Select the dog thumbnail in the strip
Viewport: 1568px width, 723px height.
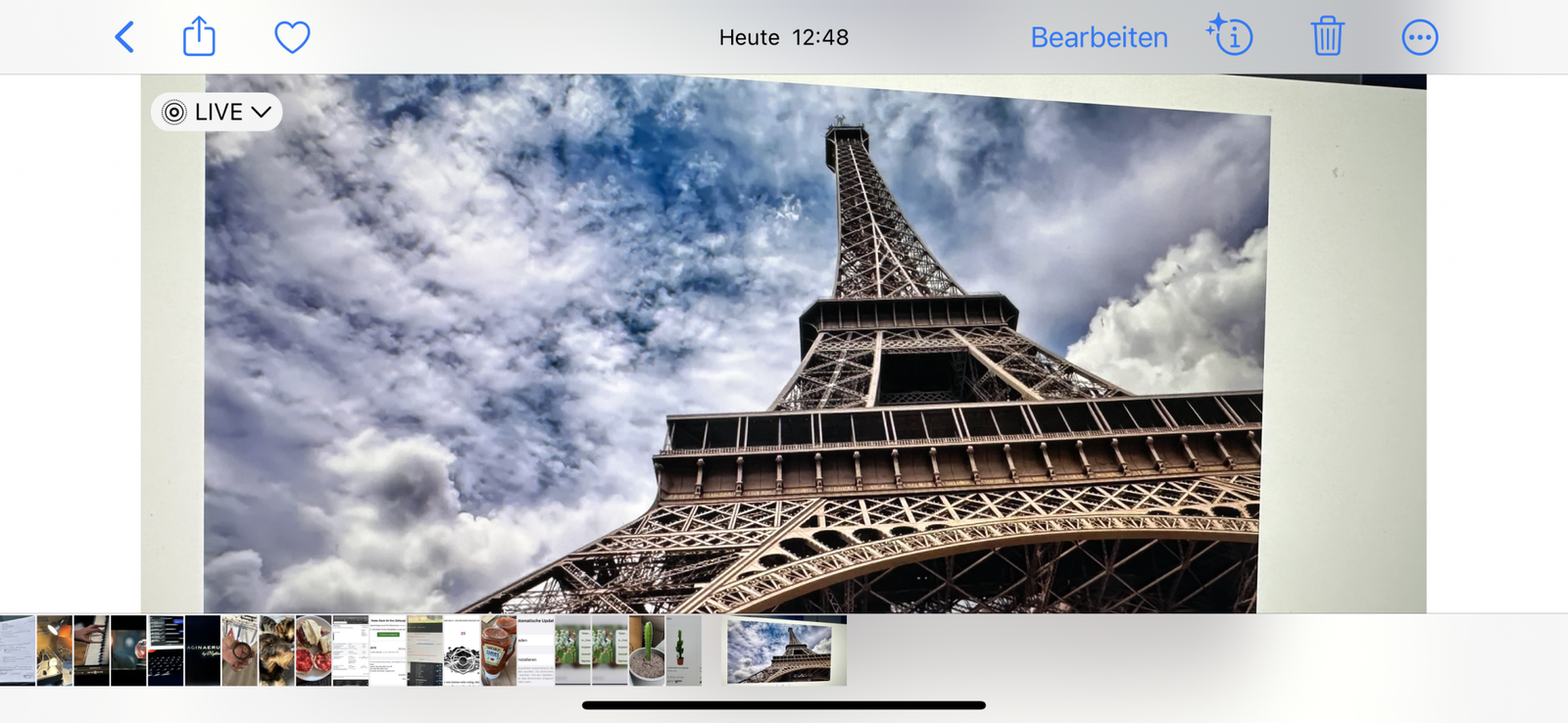tap(277, 651)
